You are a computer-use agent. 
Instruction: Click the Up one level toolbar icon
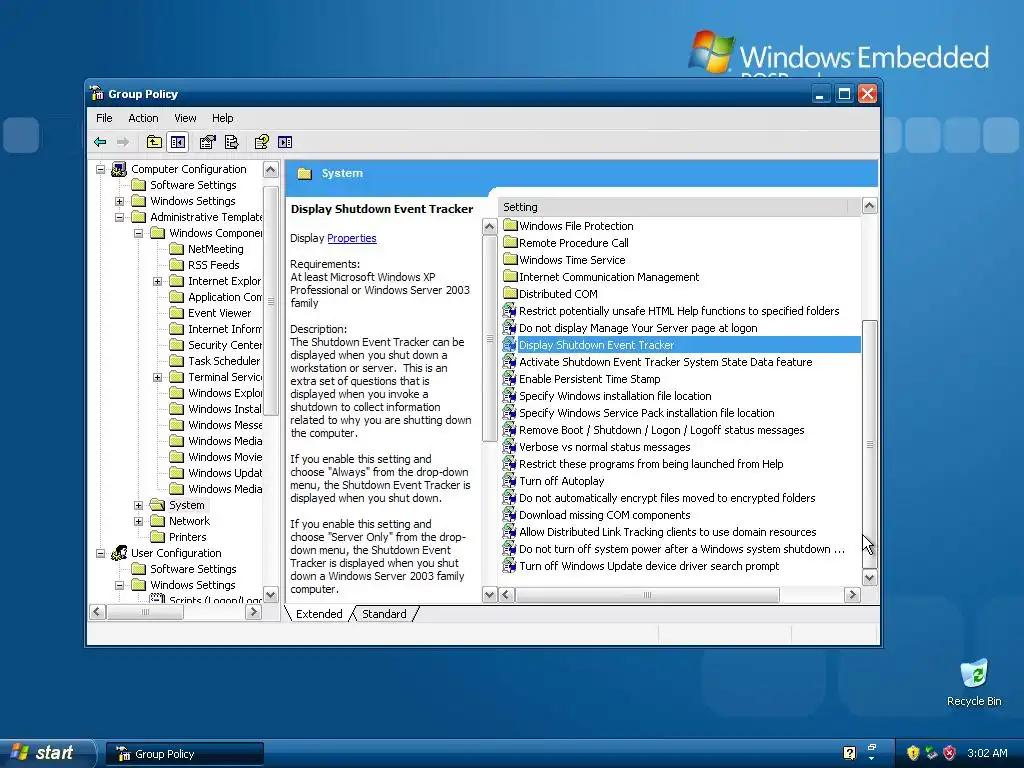(154, 142)
